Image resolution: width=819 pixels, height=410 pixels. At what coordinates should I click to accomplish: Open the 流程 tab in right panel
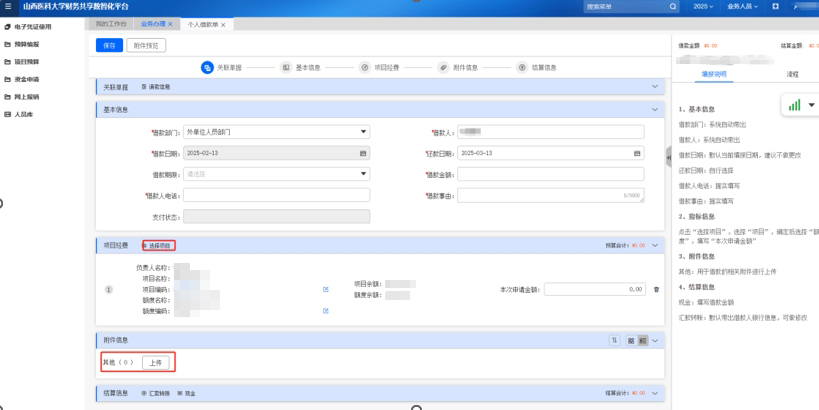pos(793,74)
